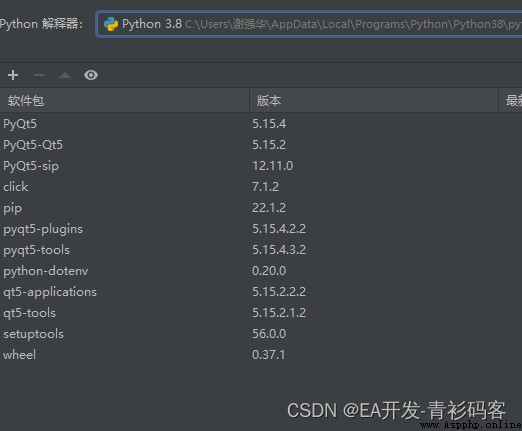Image resolution: width=522 pixels, height=431 pixels.
Task: Click the Python logo in interpreter field
Action: [111, 24]
